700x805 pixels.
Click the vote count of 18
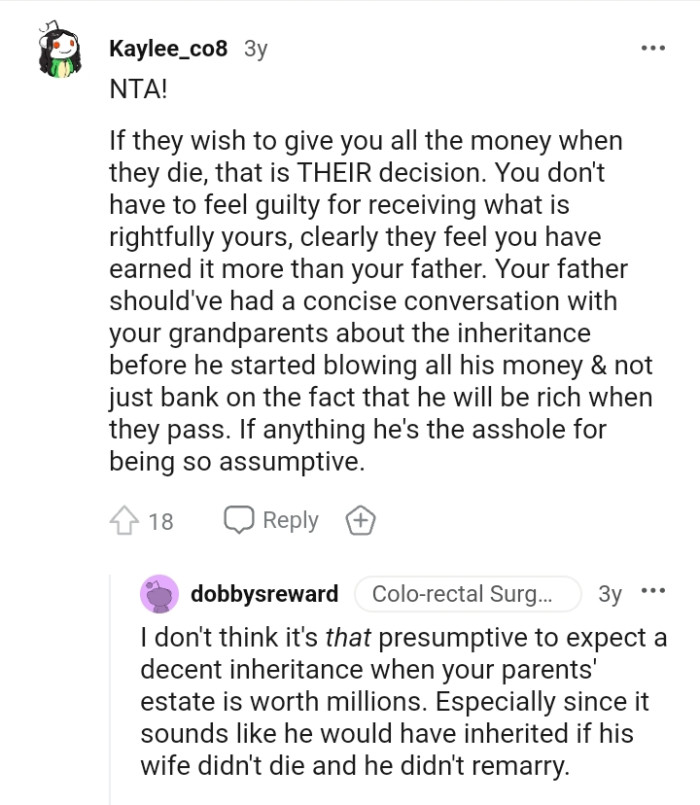pos(160,521)
